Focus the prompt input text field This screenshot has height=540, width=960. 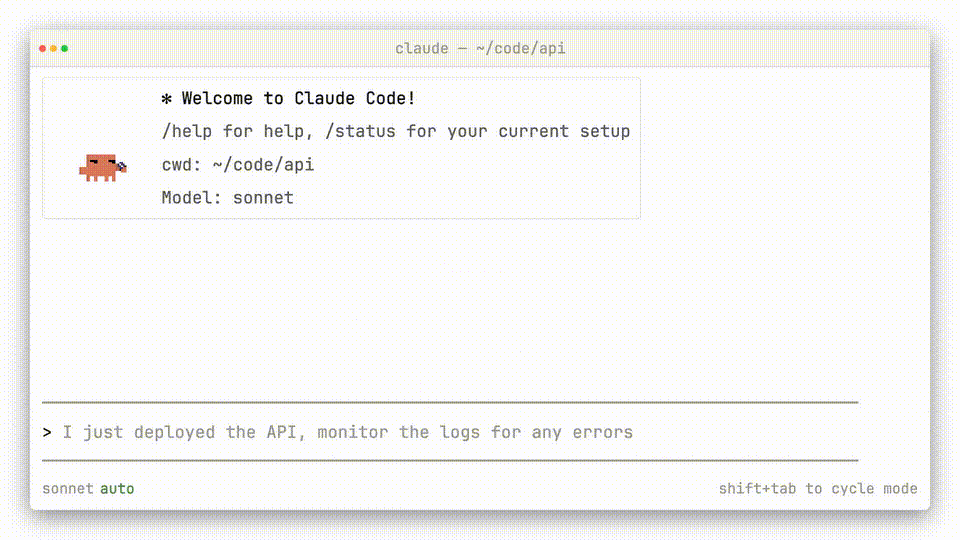point(400,432)
